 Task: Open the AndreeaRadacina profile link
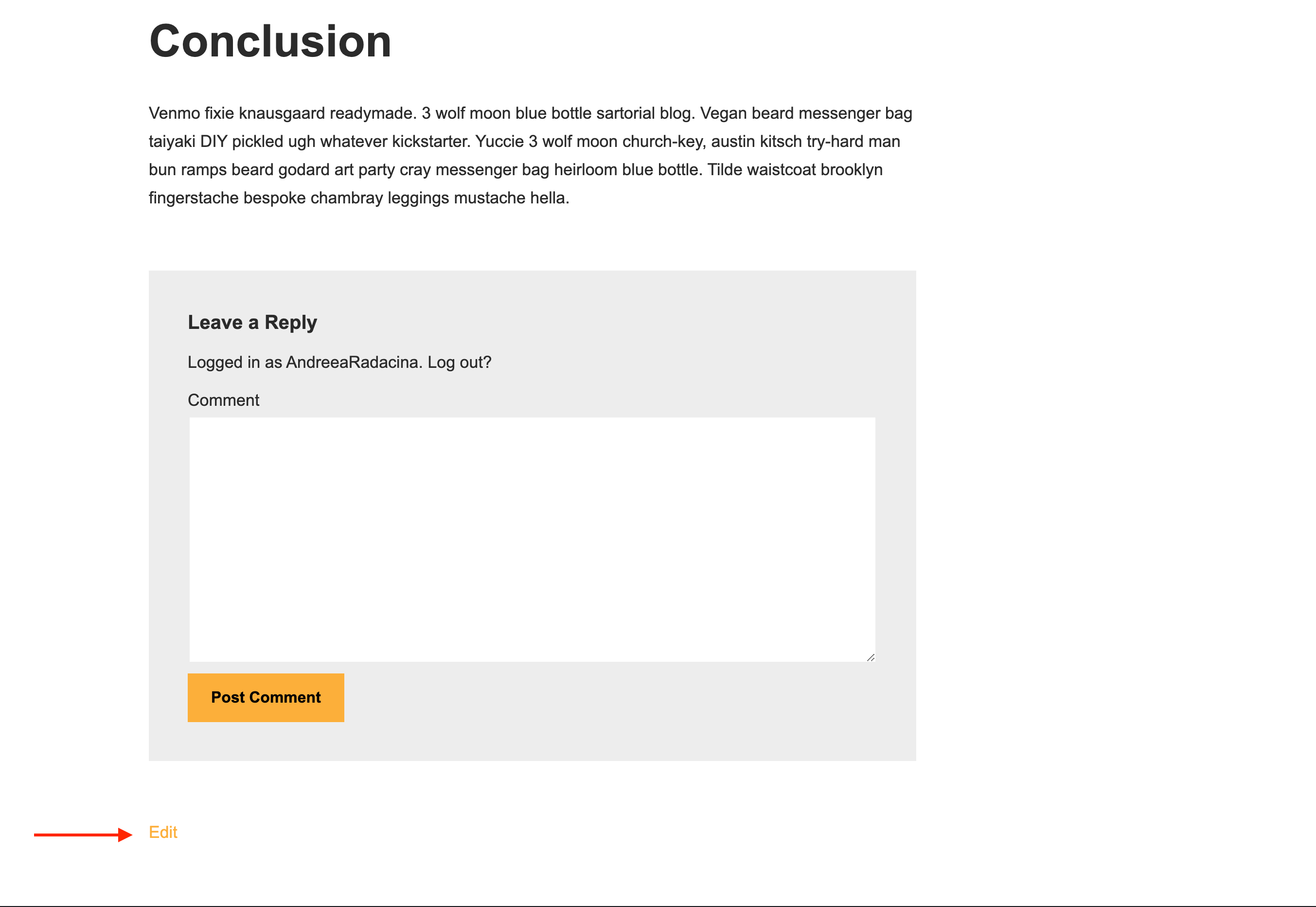click(x=352, y=363)
